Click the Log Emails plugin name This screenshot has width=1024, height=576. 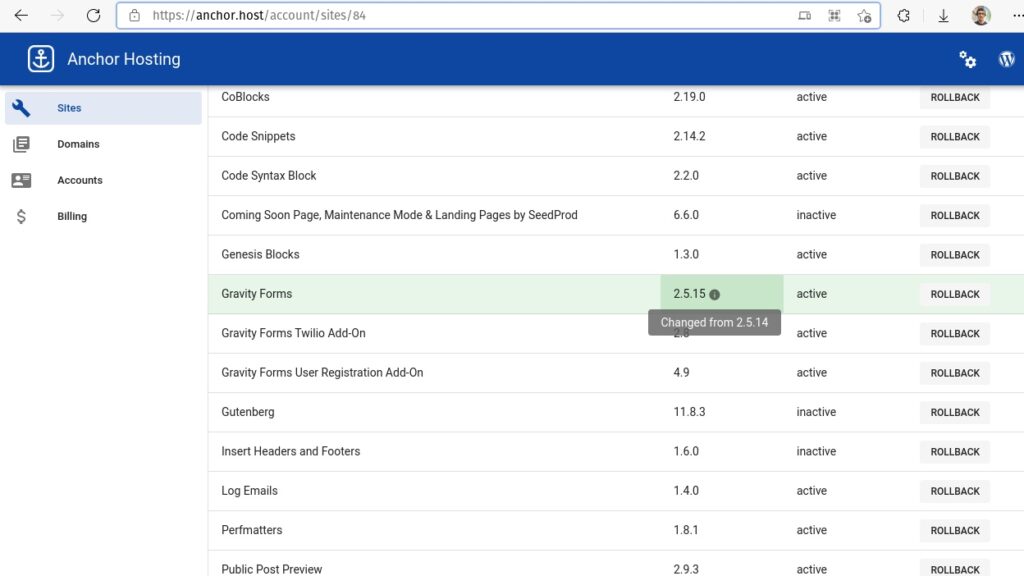pos(249,490)
